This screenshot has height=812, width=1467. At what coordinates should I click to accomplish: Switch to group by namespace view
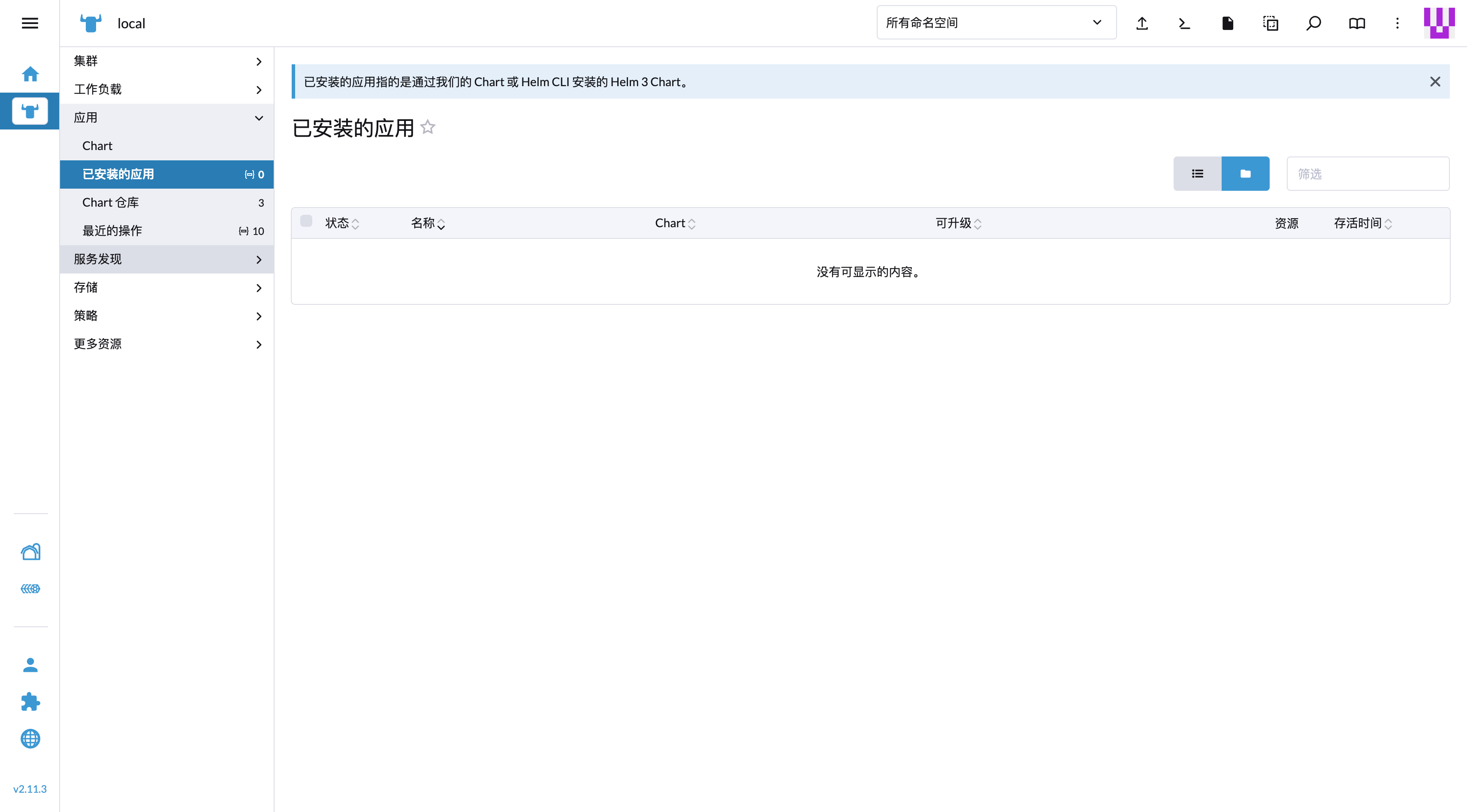coord(1246,174)
